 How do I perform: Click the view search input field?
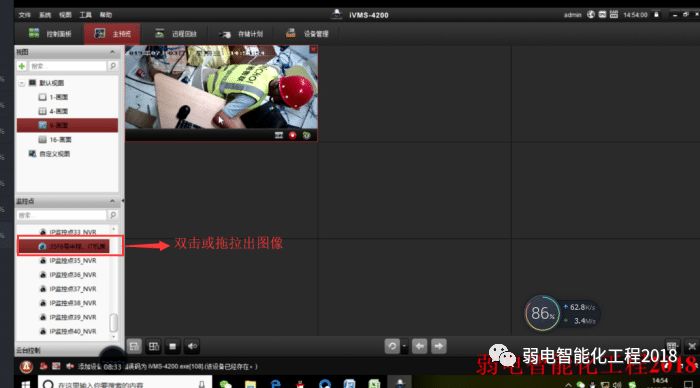pos(68,66)
